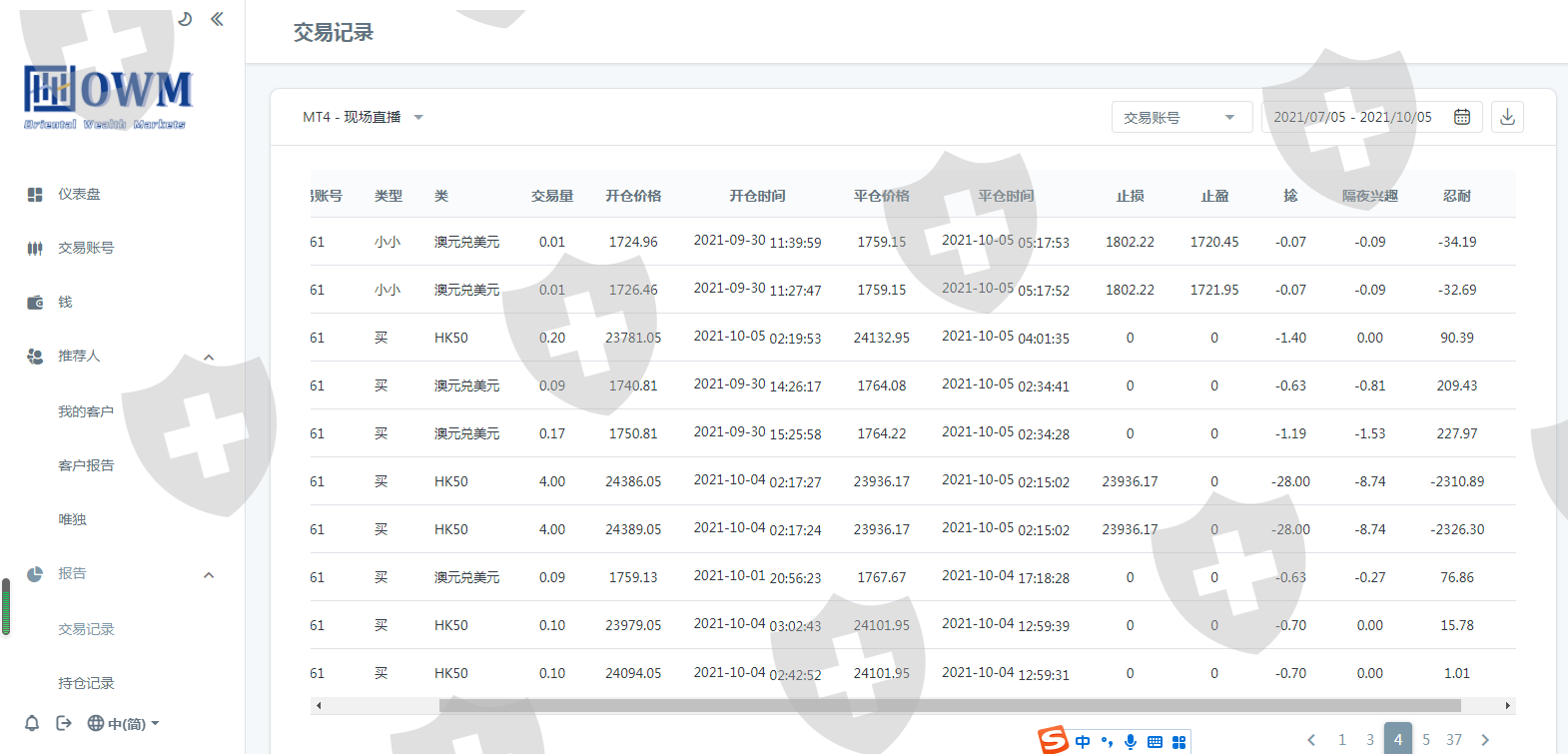Image resolution: width=1568 pixels, height=754 pixels.
Task: Open 持仓记录 in sidebar
Action: click(86, 683)
